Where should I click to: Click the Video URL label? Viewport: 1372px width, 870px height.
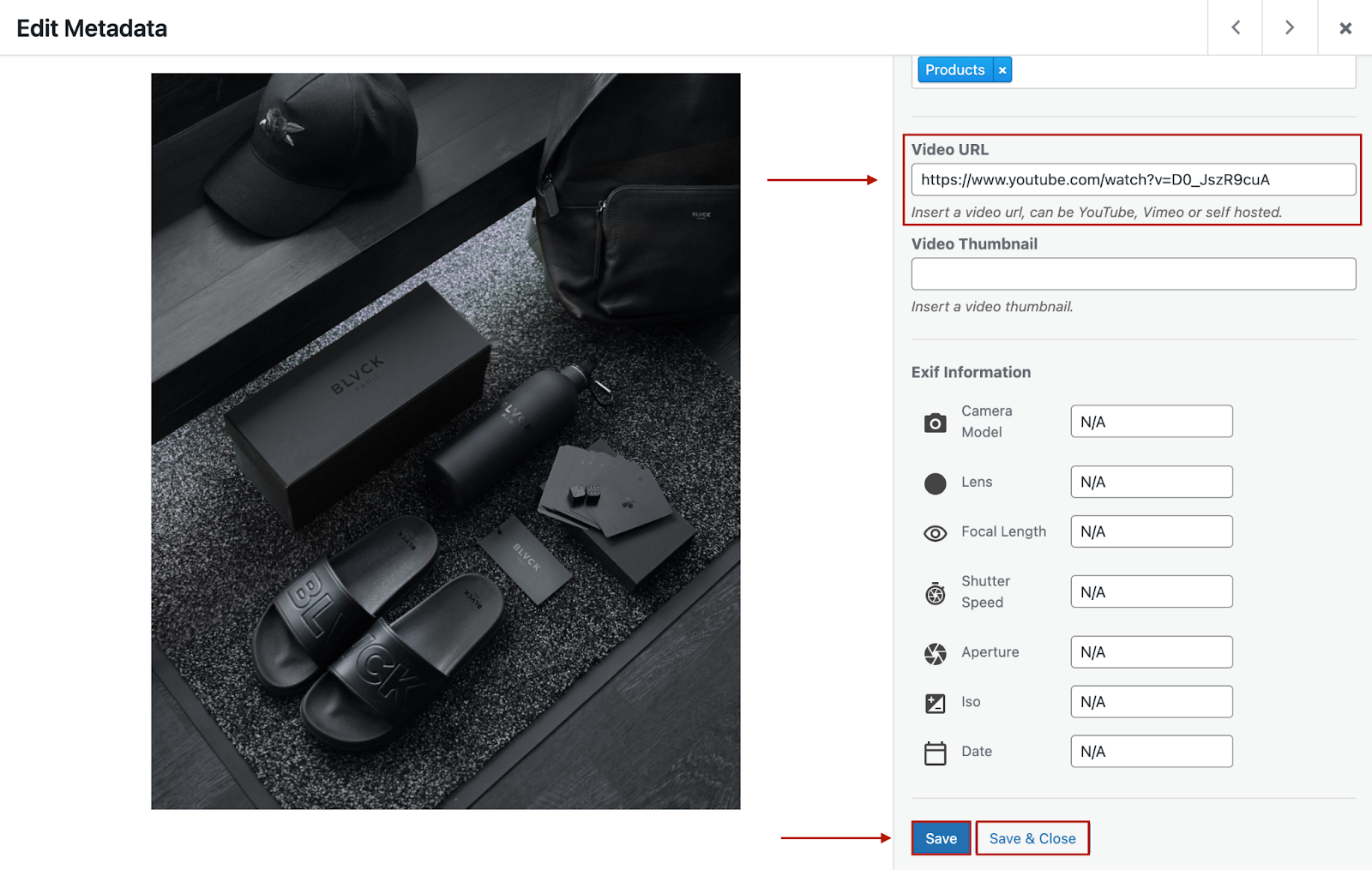point(950,149)
